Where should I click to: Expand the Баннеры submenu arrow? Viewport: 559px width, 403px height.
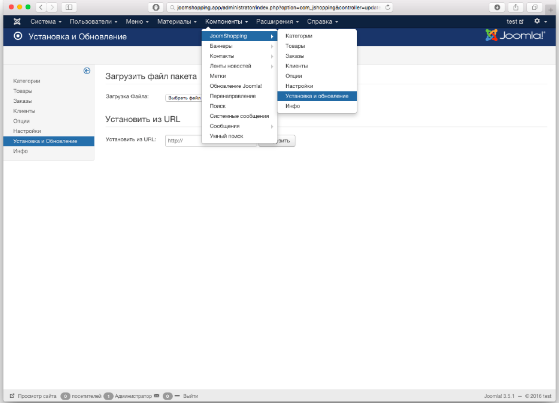pyautogui.click(x=272, y=46)
